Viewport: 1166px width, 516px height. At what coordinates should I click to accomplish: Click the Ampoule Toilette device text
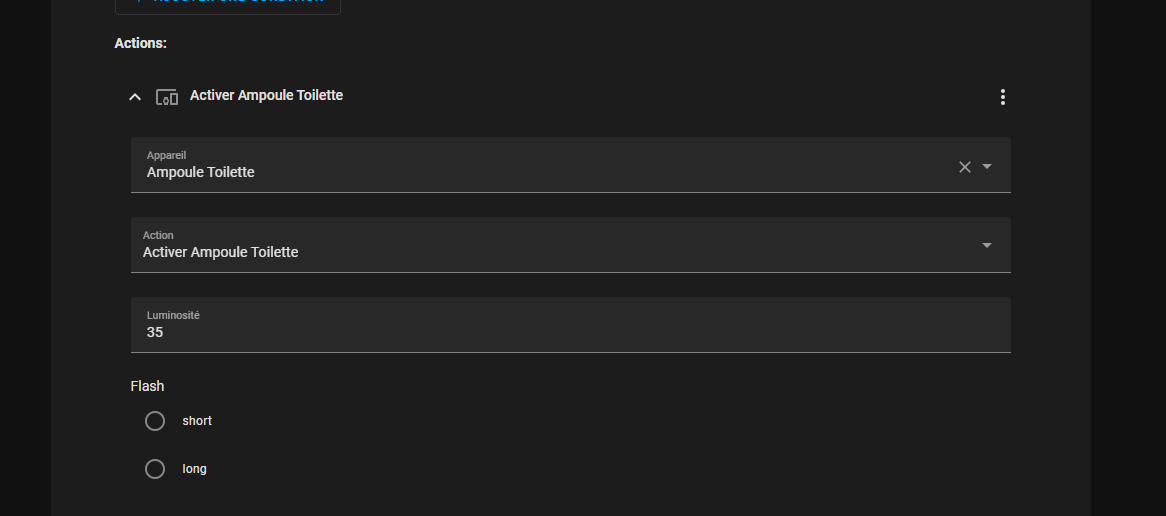pyautogui.click(x=201, y=172)
